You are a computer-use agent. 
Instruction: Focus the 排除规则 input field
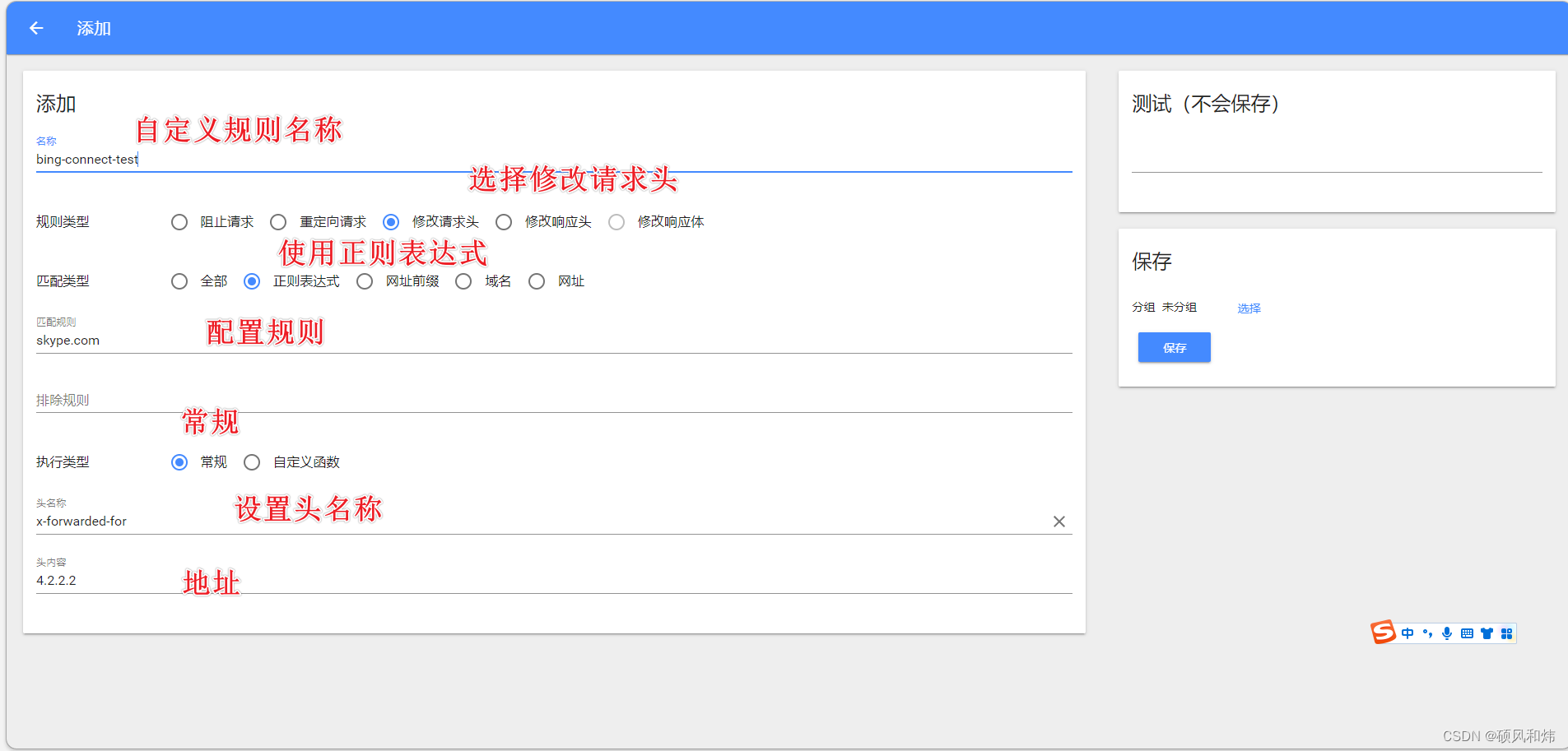pyautogui.click(x=554, y=400)
